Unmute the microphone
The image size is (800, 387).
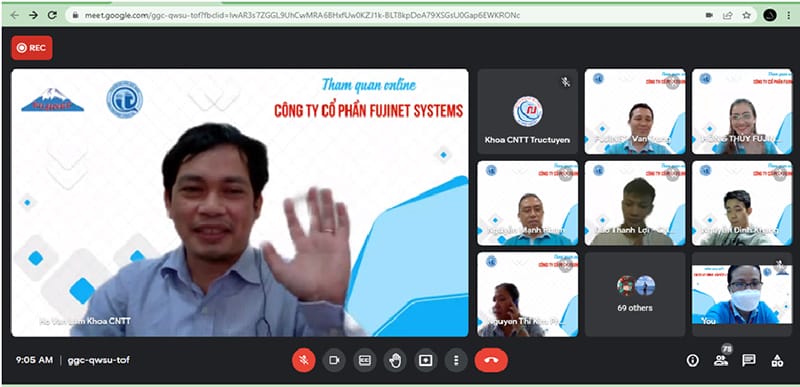click(x=304, y=360)
